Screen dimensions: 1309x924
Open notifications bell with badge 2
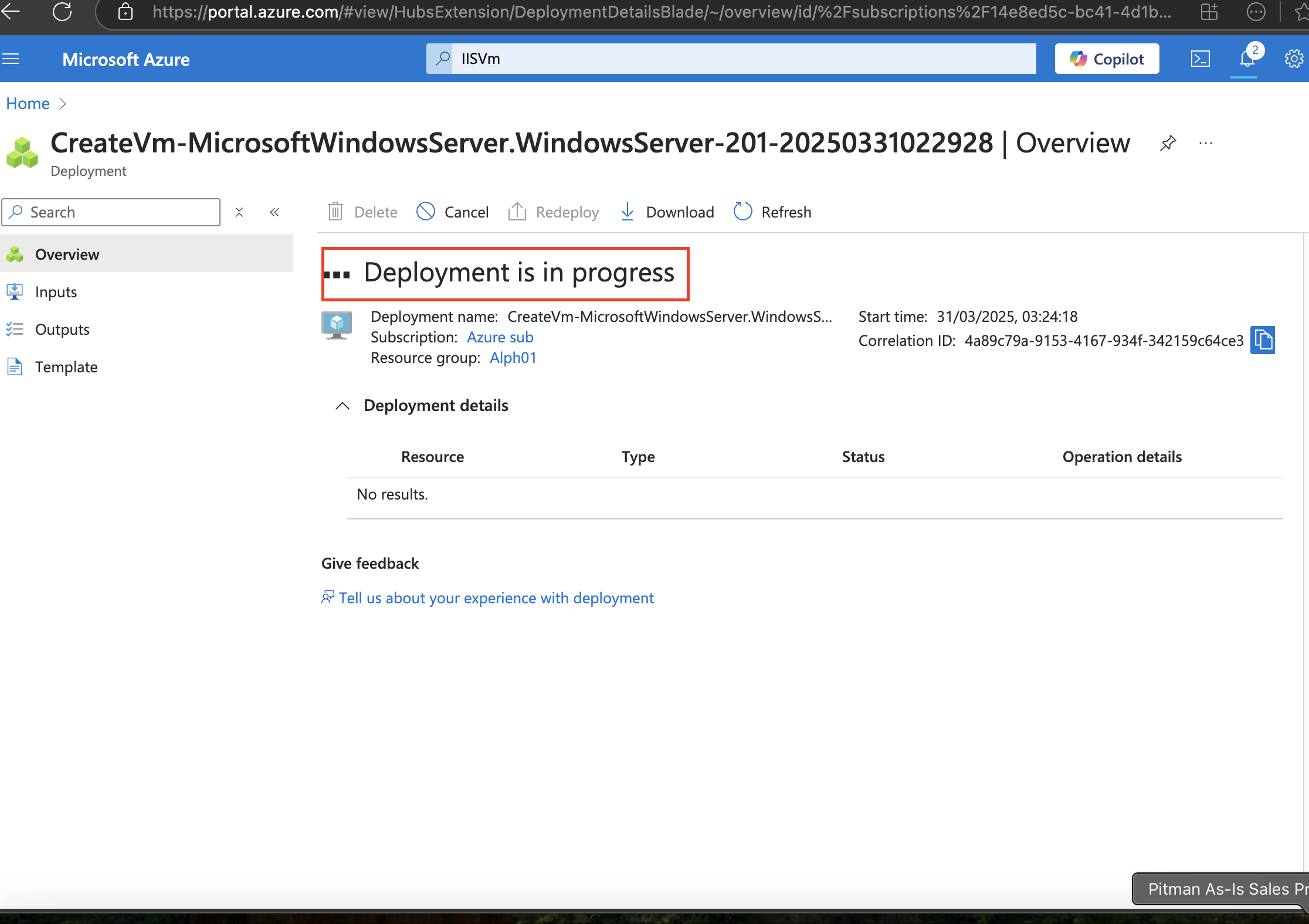pos(1248,59)
